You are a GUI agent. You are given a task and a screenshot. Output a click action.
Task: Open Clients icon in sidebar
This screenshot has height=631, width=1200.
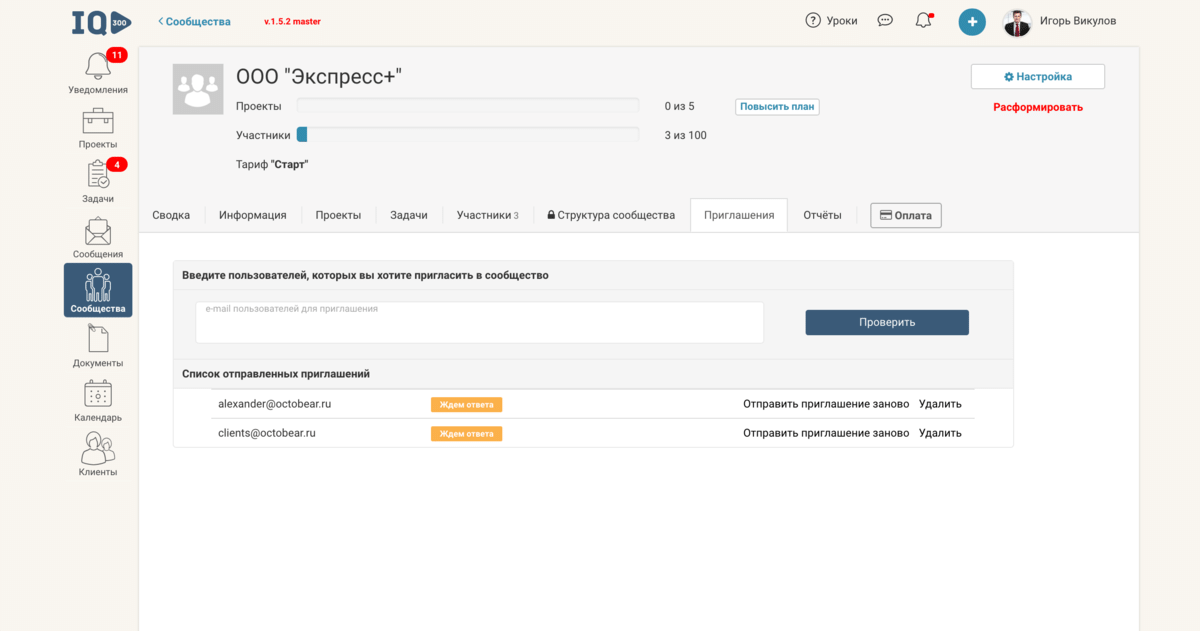point(98,450)
